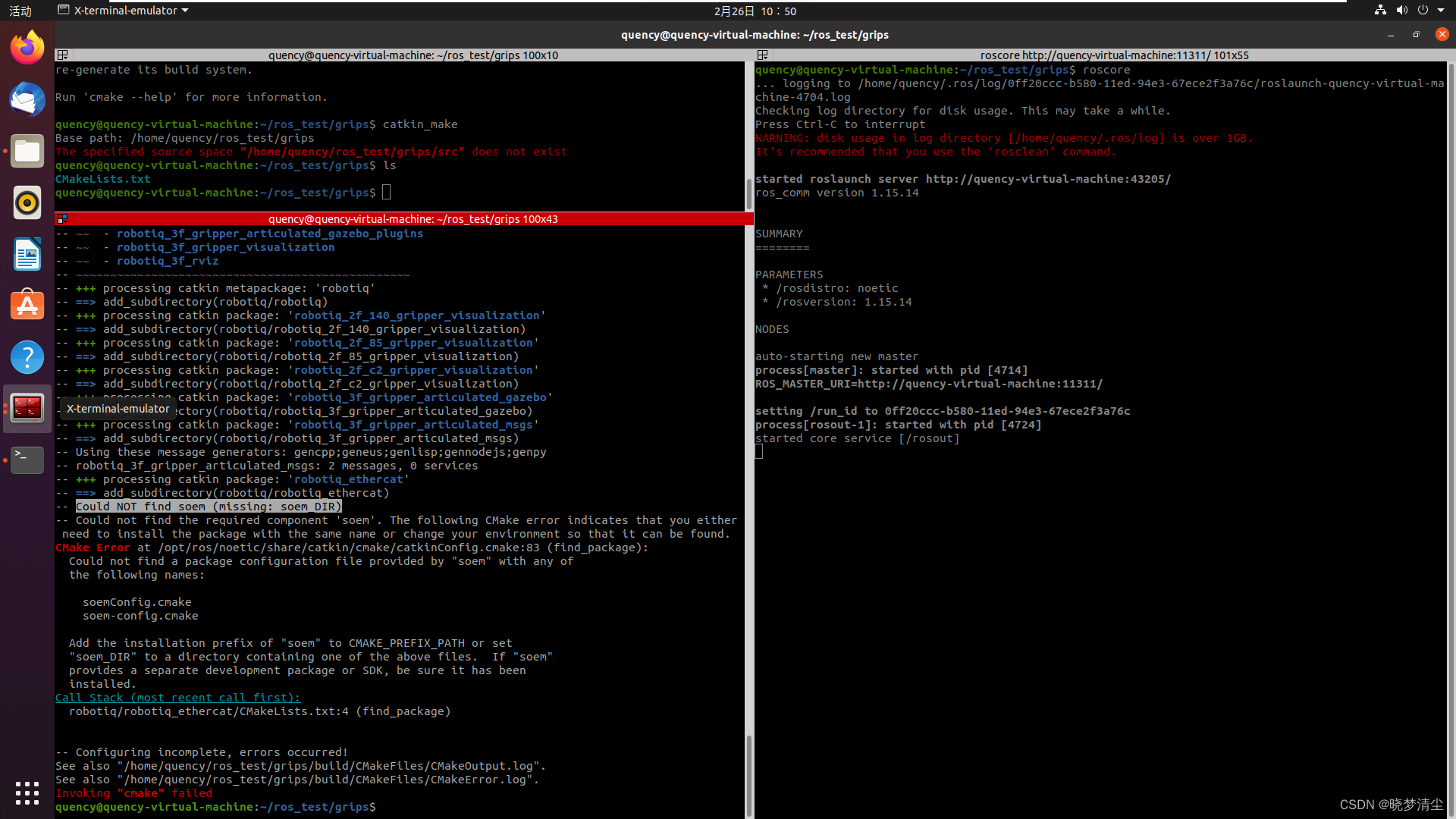Click the 'WARNING: disk usage' line

1004,138
